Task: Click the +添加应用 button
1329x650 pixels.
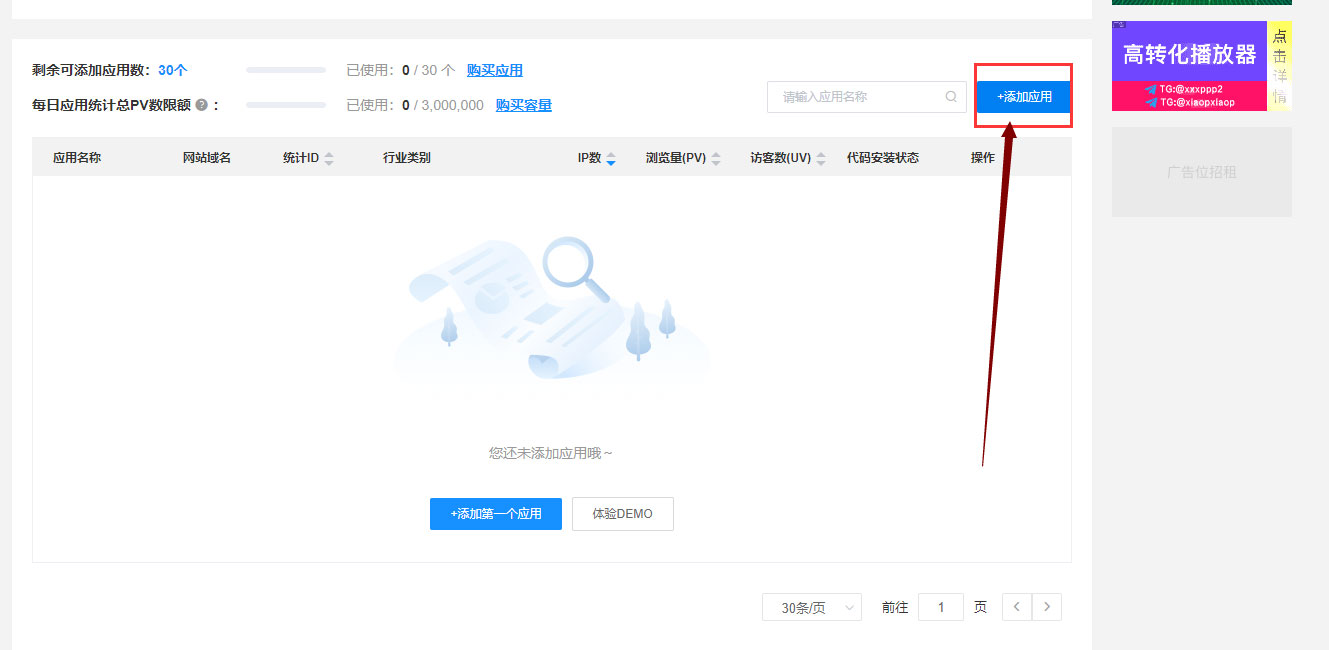Action: [1023, 97]
